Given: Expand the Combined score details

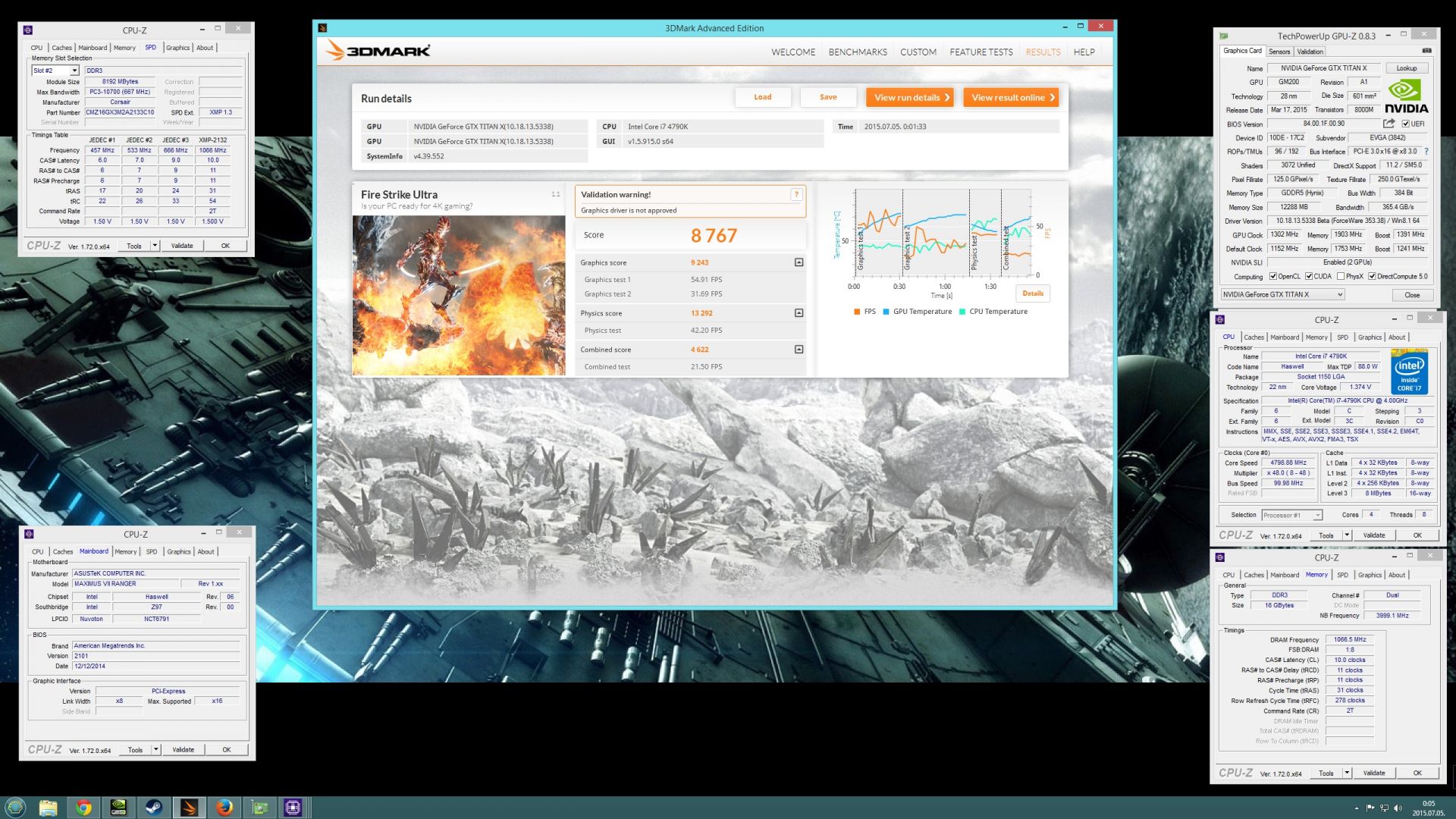Looking at the screenshot, I should pyautogui.click(x=799, y=350).
